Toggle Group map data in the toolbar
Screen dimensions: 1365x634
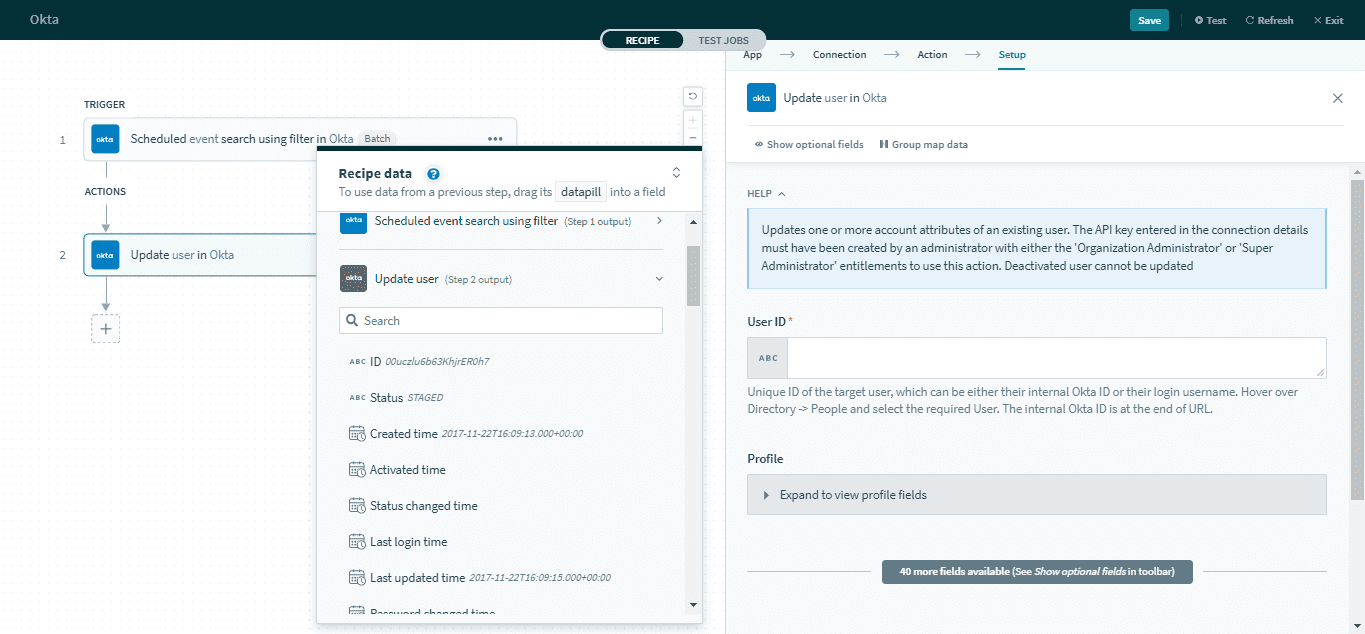(x=923, y=144)
